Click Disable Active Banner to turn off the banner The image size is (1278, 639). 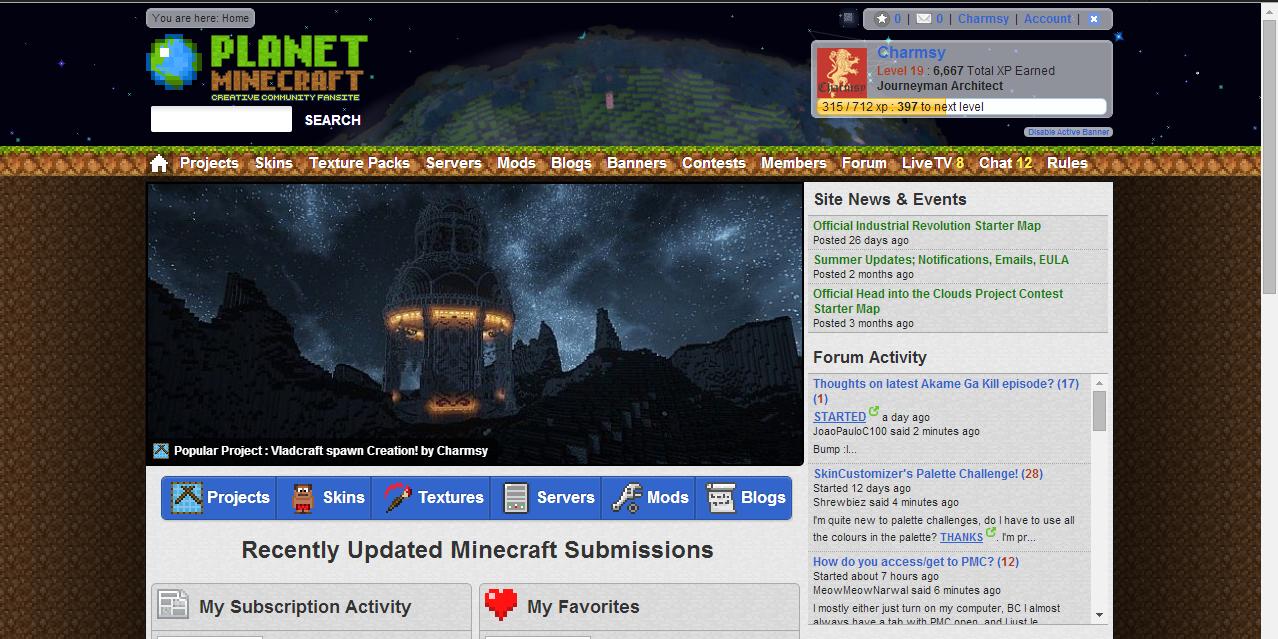1068,131
